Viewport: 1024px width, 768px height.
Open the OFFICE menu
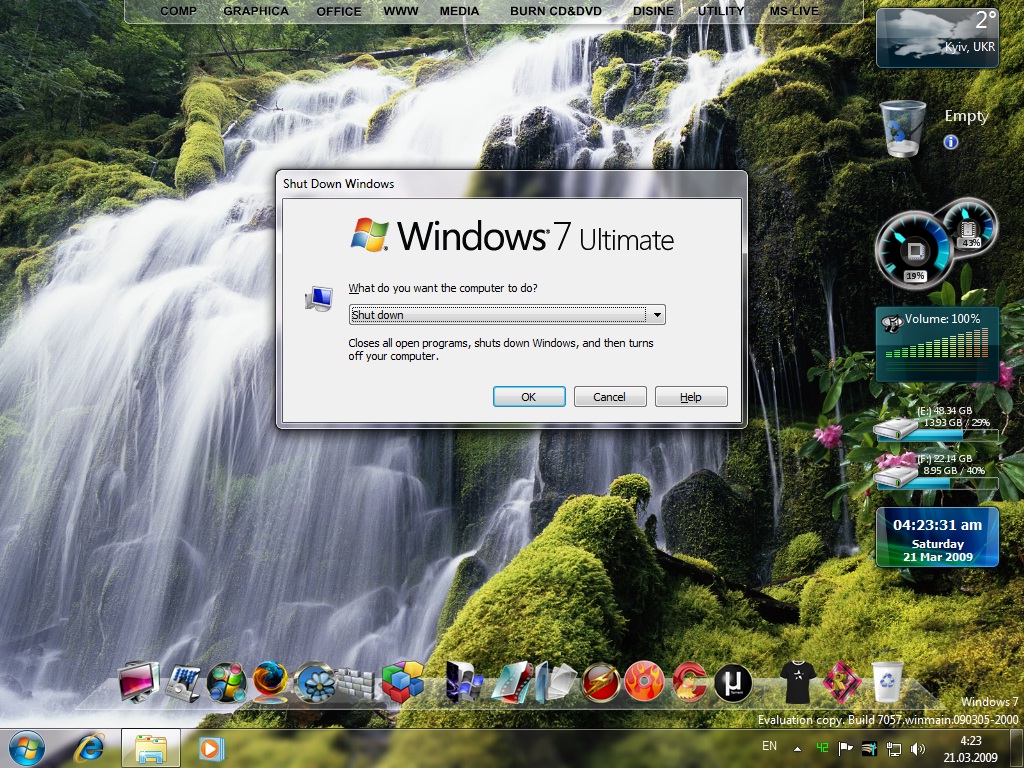click(338, 11)
